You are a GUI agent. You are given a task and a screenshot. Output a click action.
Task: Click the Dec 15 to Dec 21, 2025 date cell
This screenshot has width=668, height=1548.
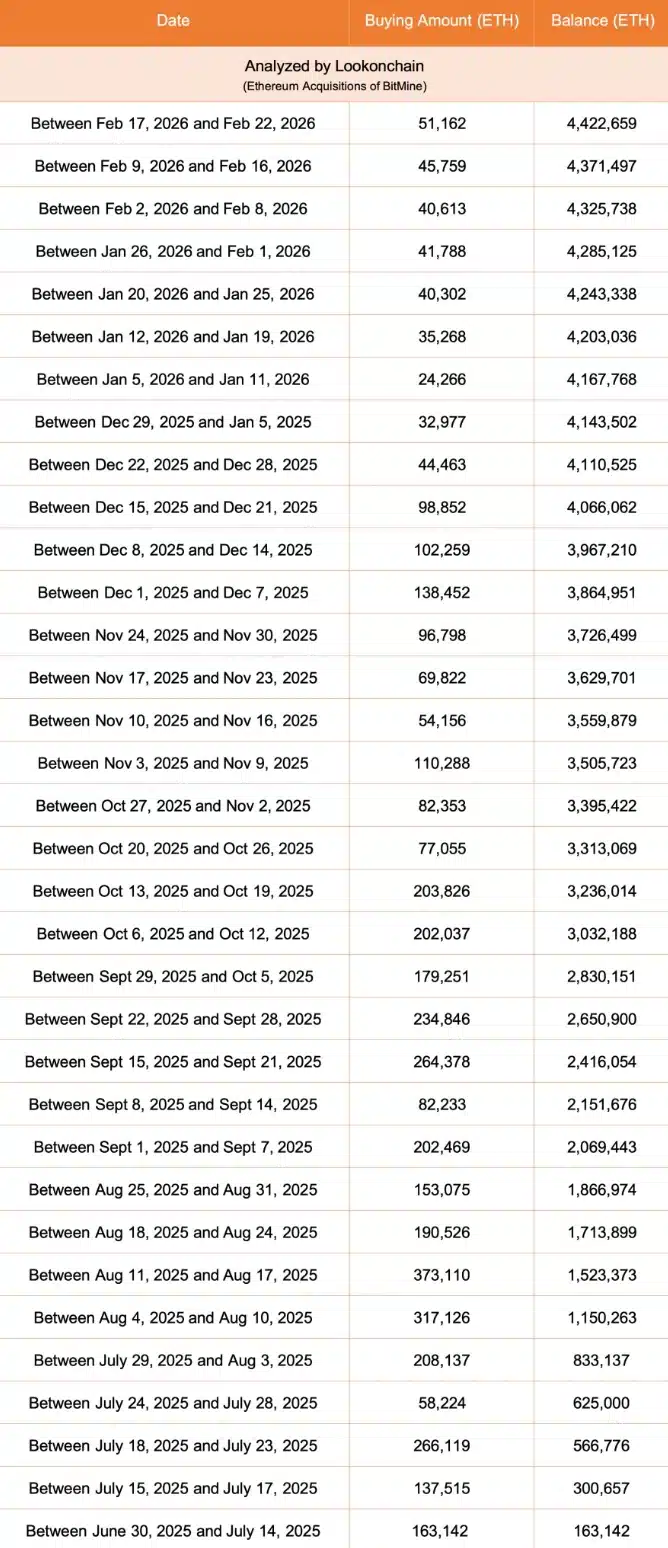(173, 507)
